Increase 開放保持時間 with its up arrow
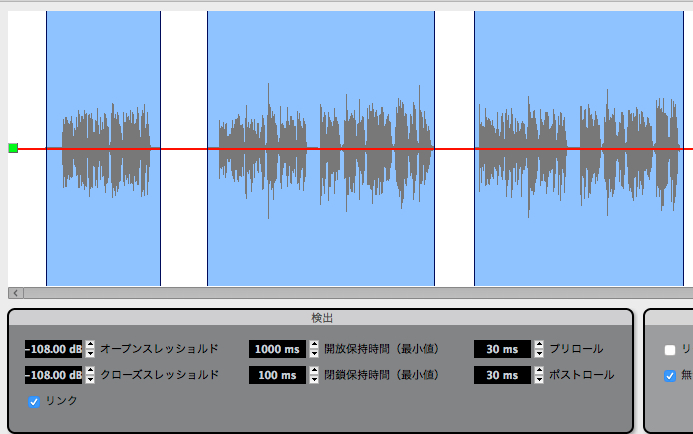693x434 pixels. [314, 345]
